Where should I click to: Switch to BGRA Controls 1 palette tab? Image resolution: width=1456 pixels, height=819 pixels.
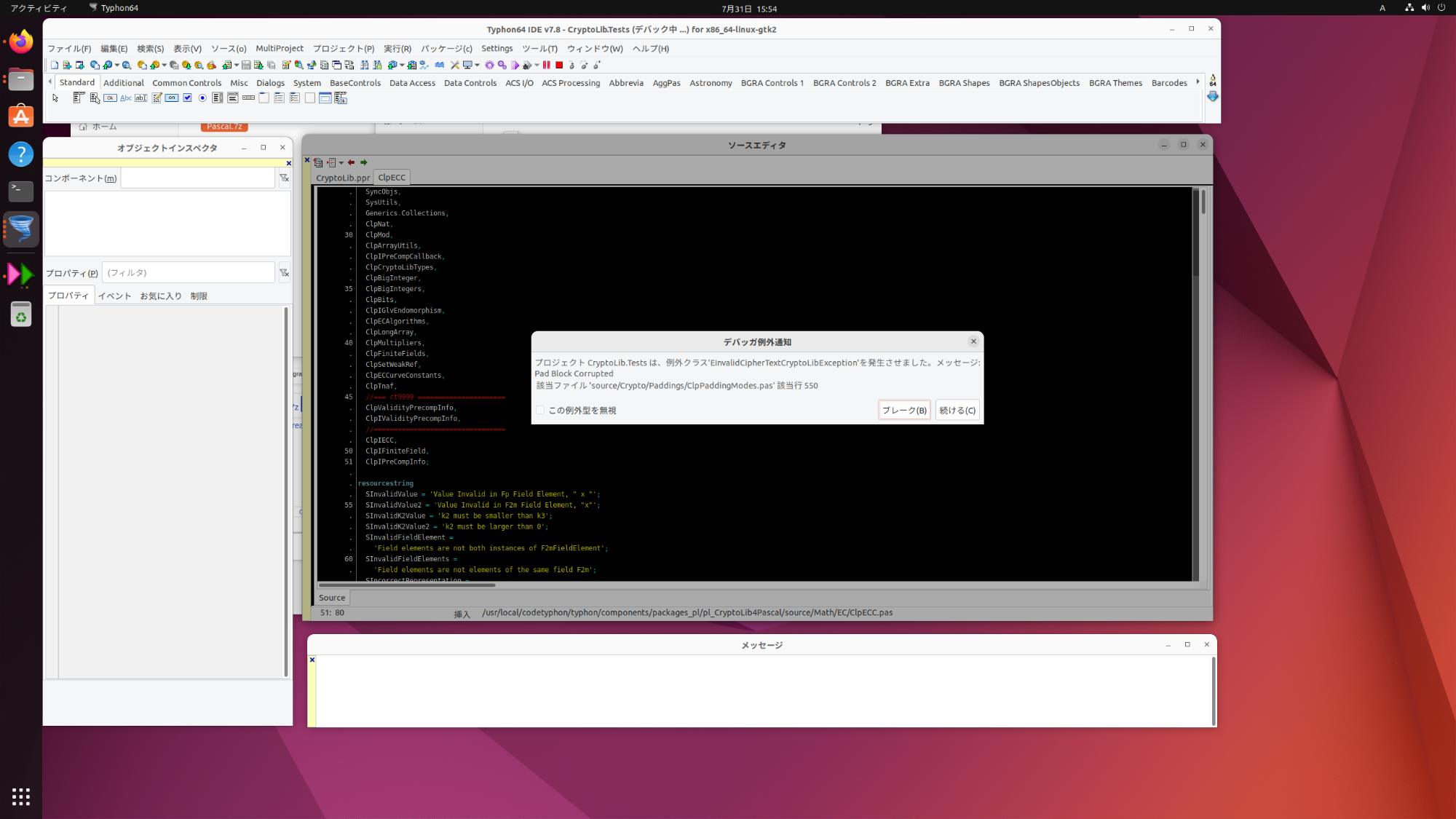(772, 83)
